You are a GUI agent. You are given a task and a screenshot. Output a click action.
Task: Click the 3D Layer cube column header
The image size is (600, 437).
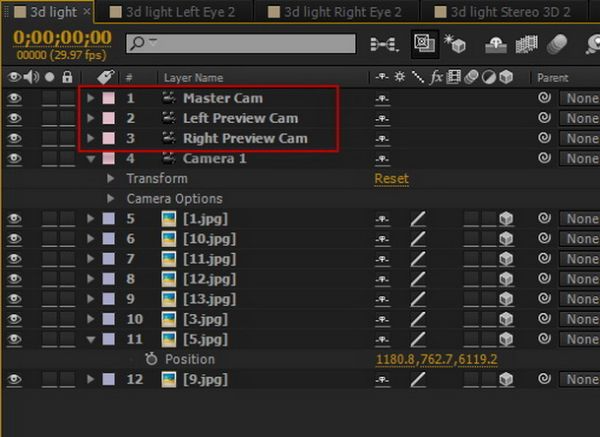506,77
